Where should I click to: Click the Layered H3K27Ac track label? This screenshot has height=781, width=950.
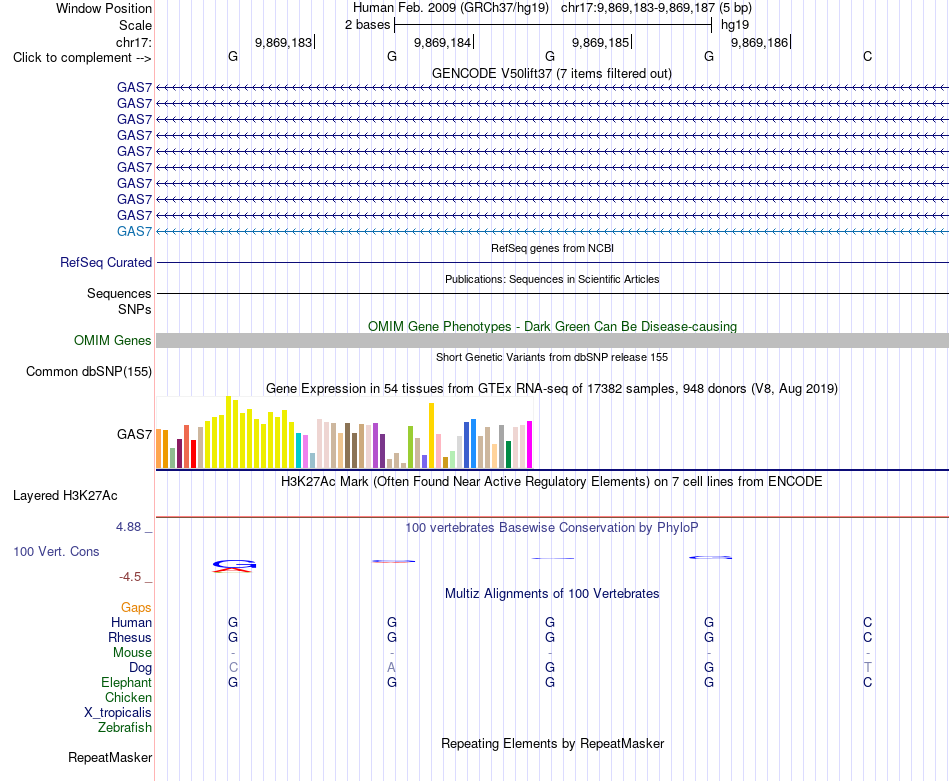click(x=65, y=496)
